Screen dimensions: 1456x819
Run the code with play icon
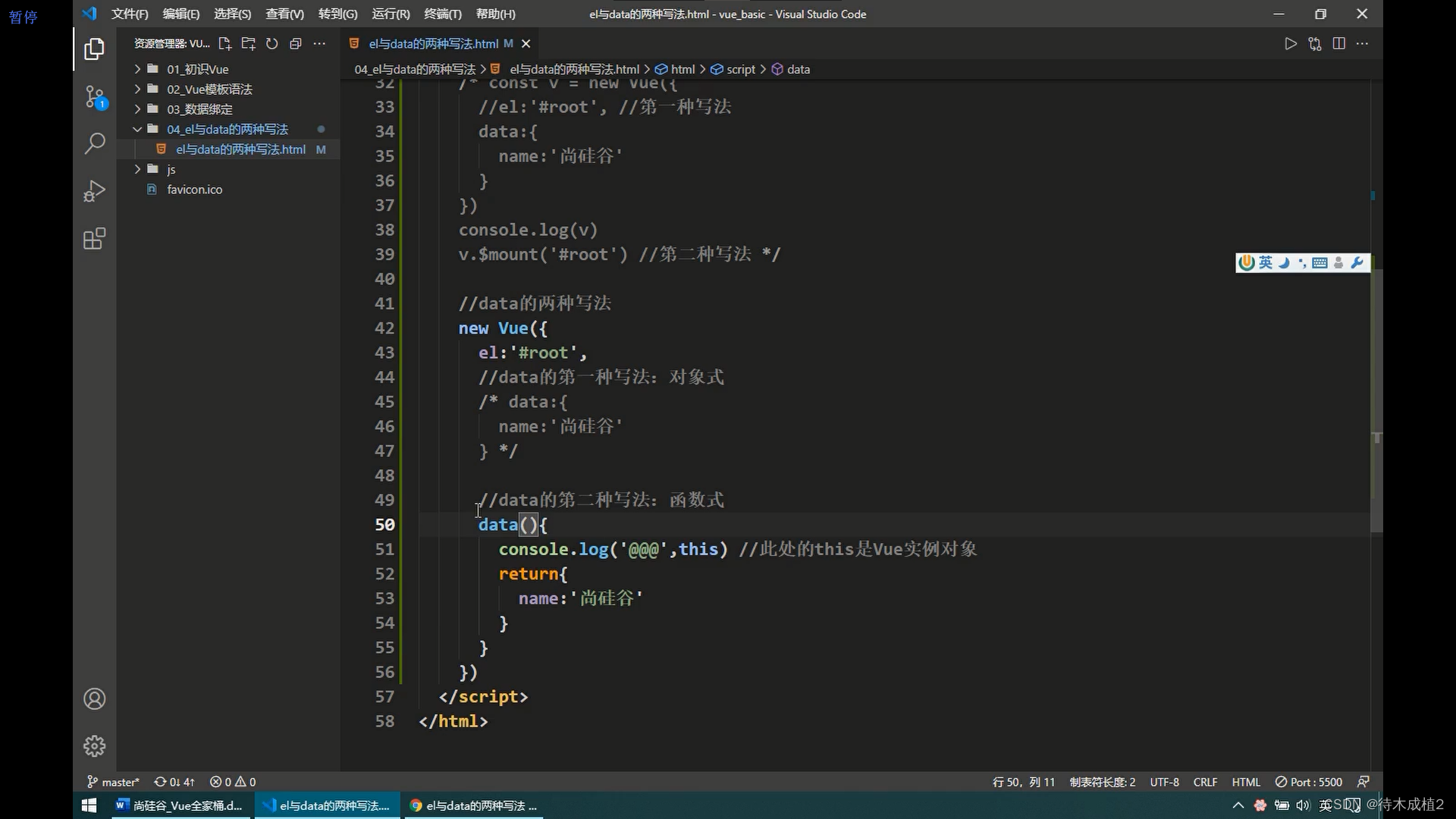pos(1291,44)
